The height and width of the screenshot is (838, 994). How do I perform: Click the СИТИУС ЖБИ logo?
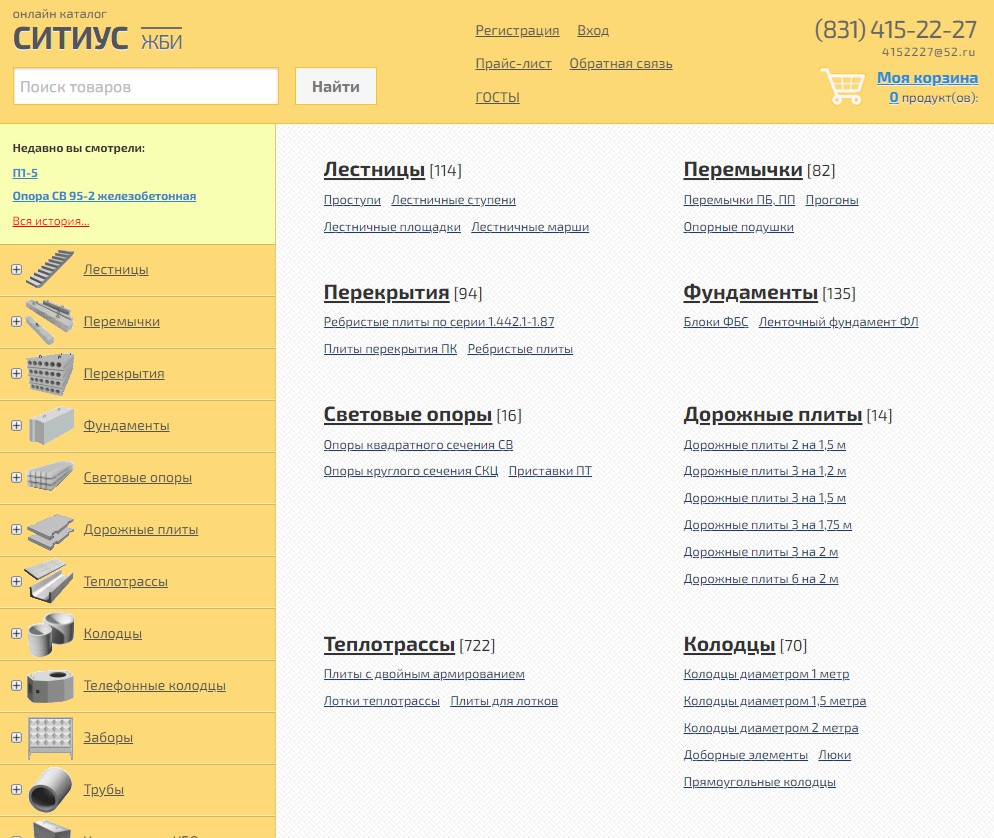[98, 38]
